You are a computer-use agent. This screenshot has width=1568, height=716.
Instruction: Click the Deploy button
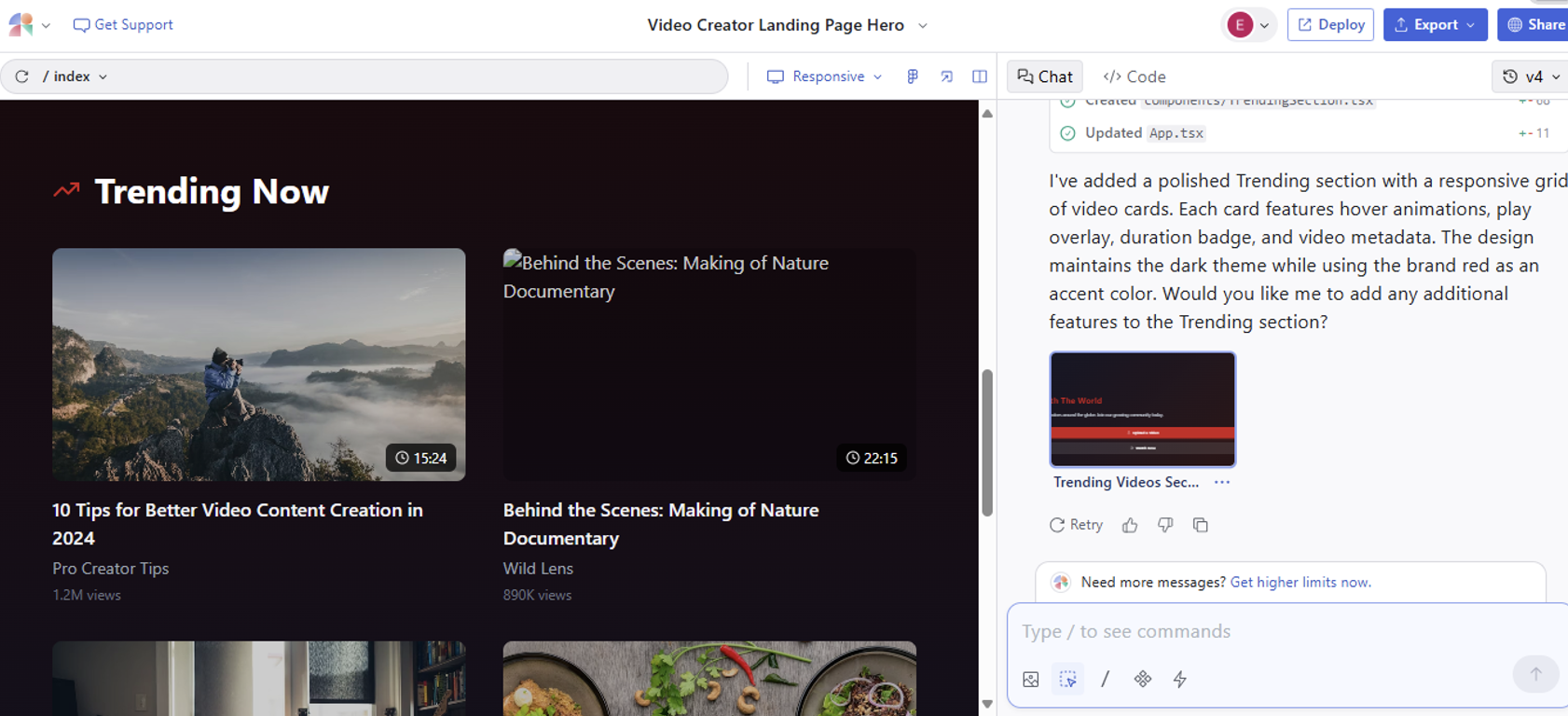[1330, 25]
